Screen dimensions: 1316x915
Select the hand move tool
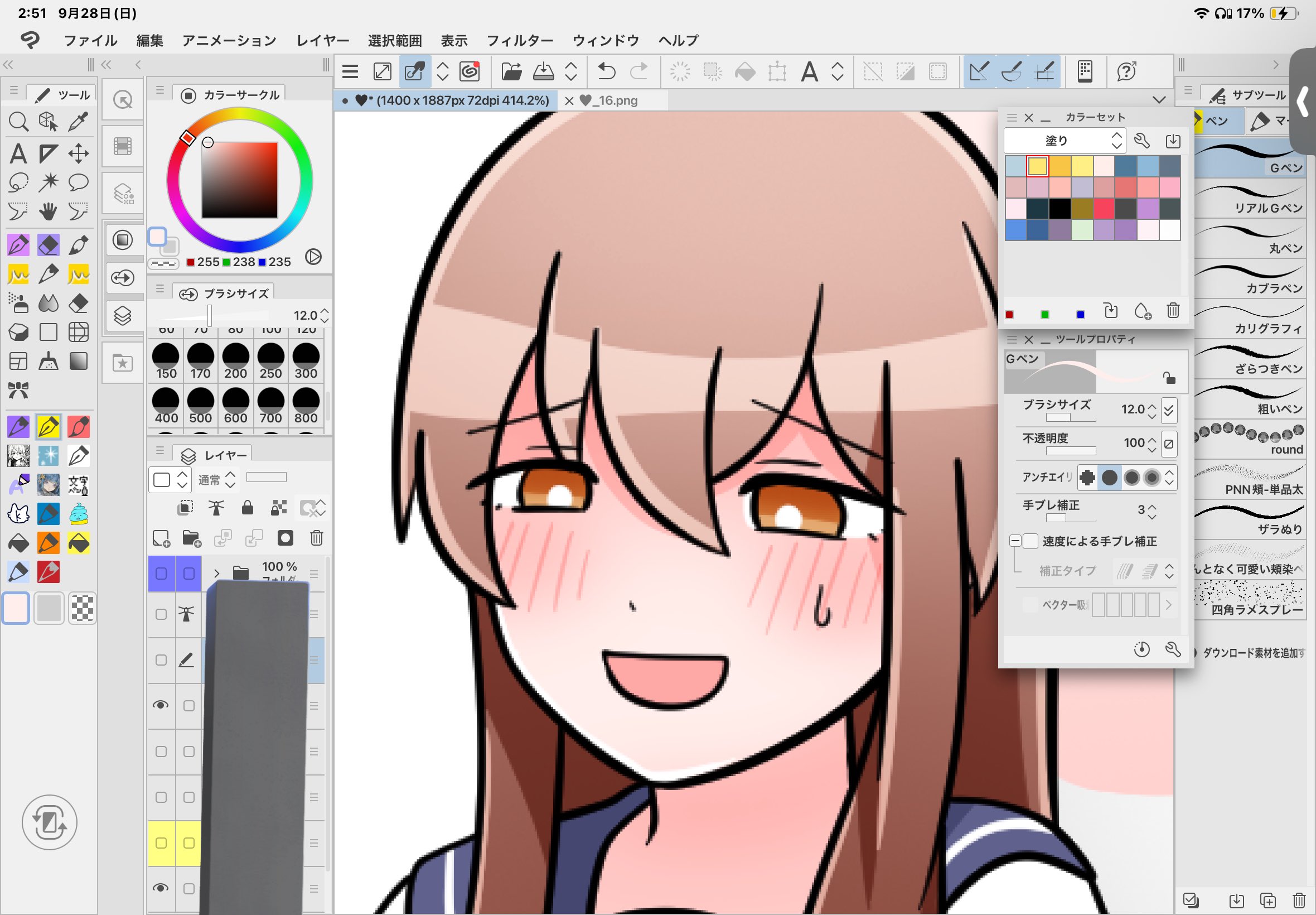(48, 212)
